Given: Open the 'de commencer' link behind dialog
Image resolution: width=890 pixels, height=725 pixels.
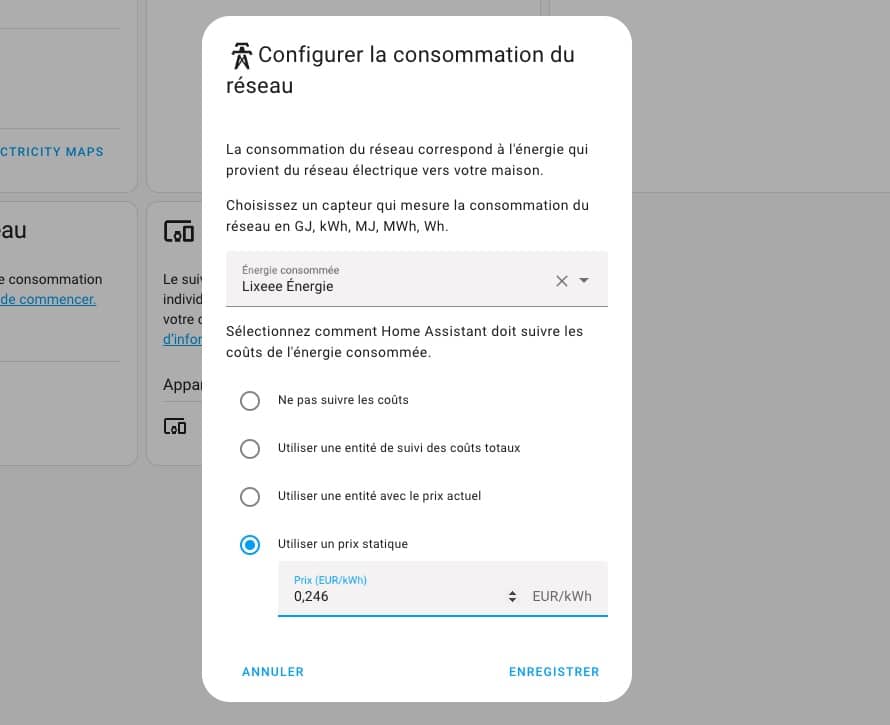Looking at the screenshot, I should tap(48, 299).
